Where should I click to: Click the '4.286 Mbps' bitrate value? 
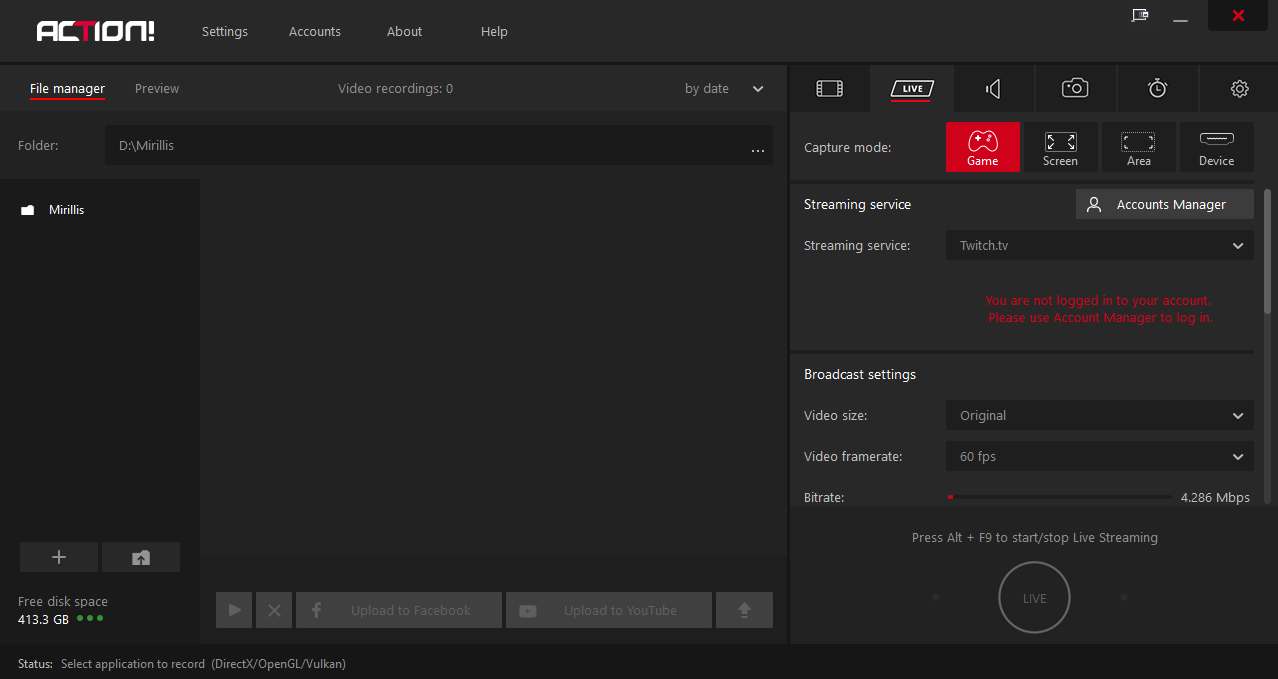(1215, 497)
